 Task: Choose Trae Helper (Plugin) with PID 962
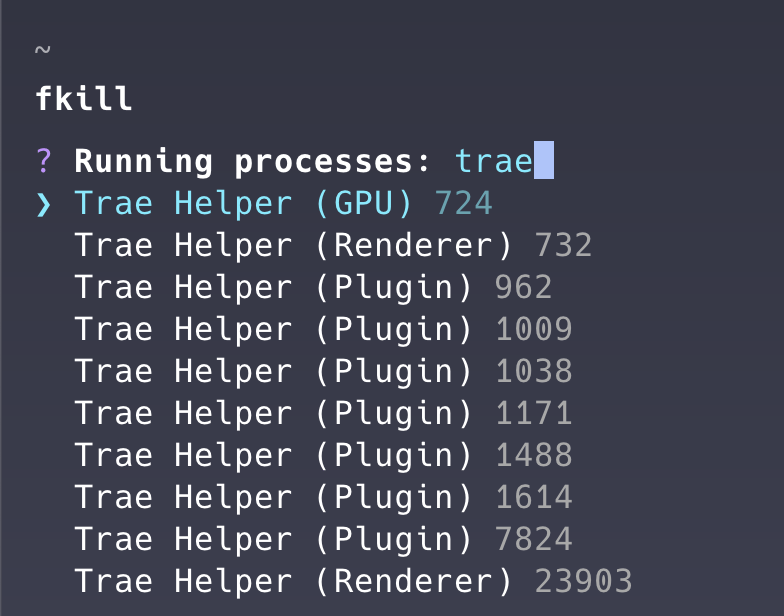click(x=273, y=288)
